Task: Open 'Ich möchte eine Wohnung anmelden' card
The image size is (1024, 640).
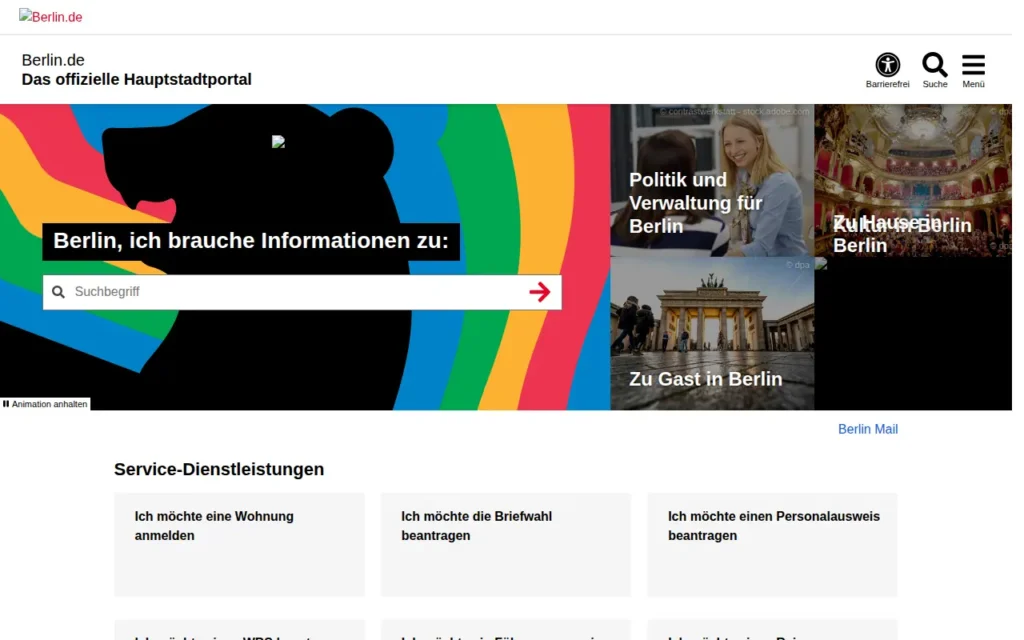Action: click(239, 545)
